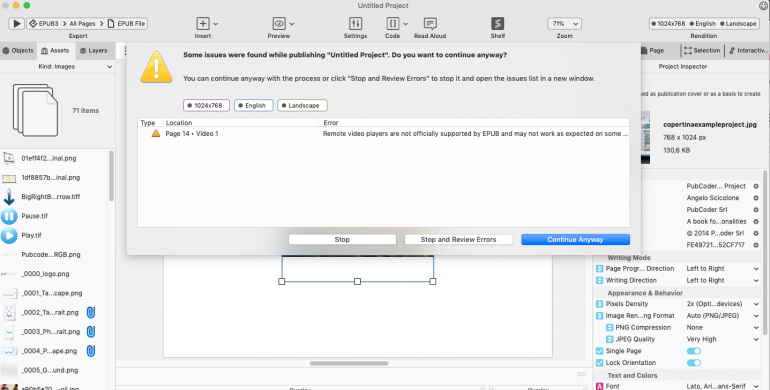This screenshot has height=390, width=770.
Task: Open the Preview dropdown arrow
Action: pos(292,24)
